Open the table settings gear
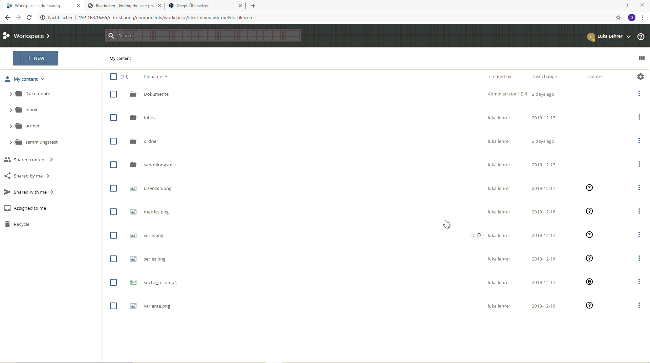650x363 pixels. click(640, 77)
